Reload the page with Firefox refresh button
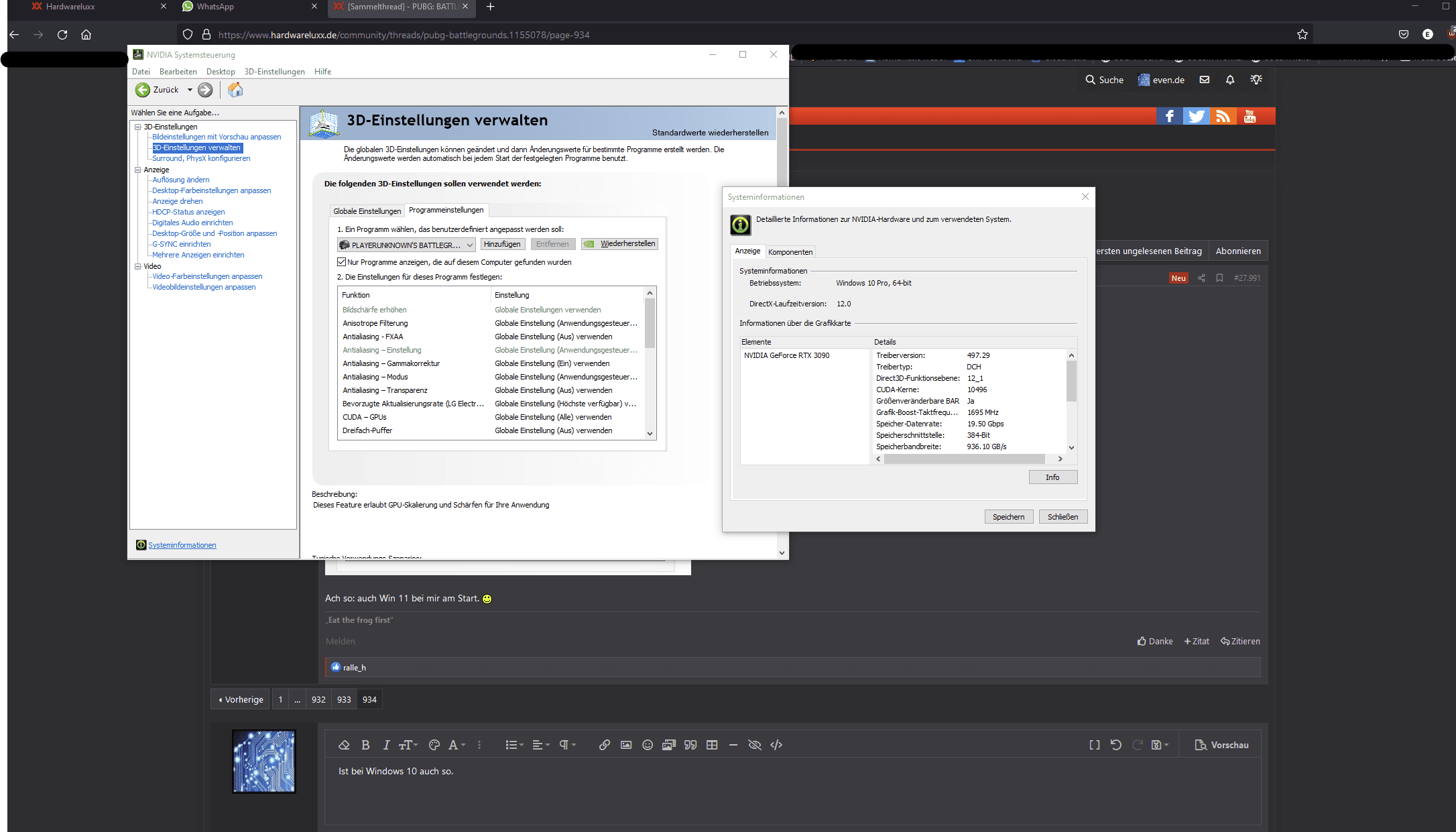 (62, 35)
